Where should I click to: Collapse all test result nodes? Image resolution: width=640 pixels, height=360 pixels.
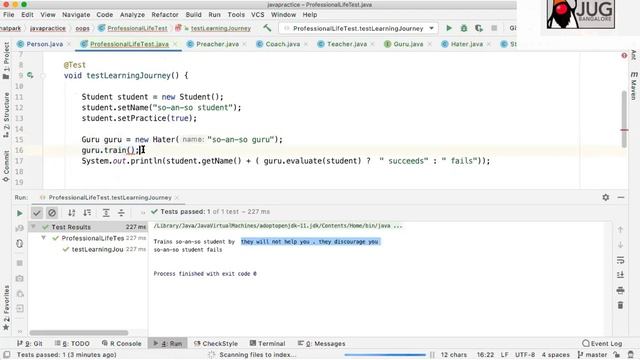coord(121,213)
